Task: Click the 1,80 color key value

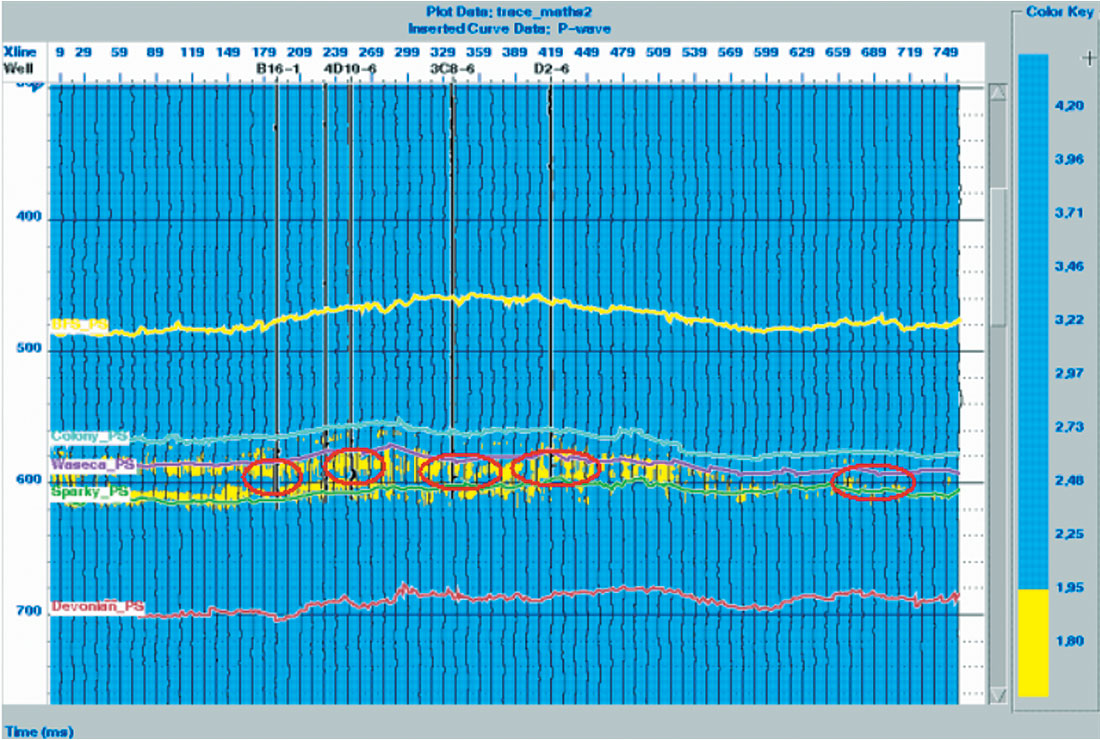Action: pos(1069,640)
